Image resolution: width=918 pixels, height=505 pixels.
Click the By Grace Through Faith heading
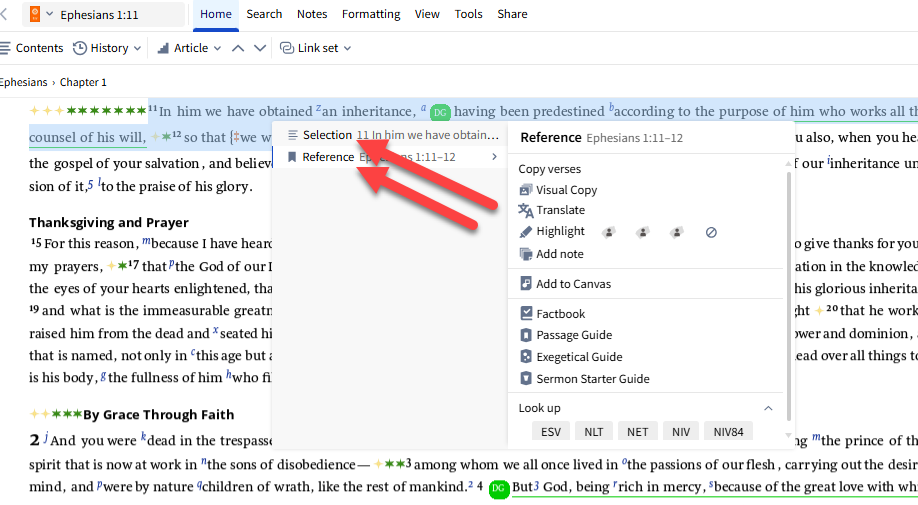[159, 414]
